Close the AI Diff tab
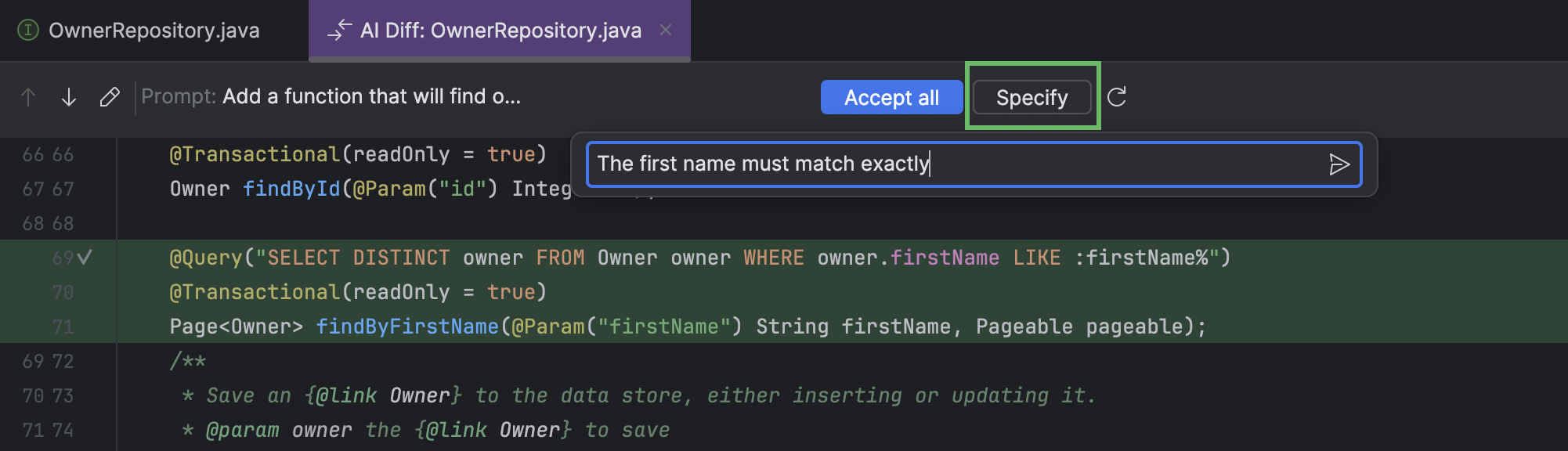Viewport: 1568px width, 451px height. 666,31
